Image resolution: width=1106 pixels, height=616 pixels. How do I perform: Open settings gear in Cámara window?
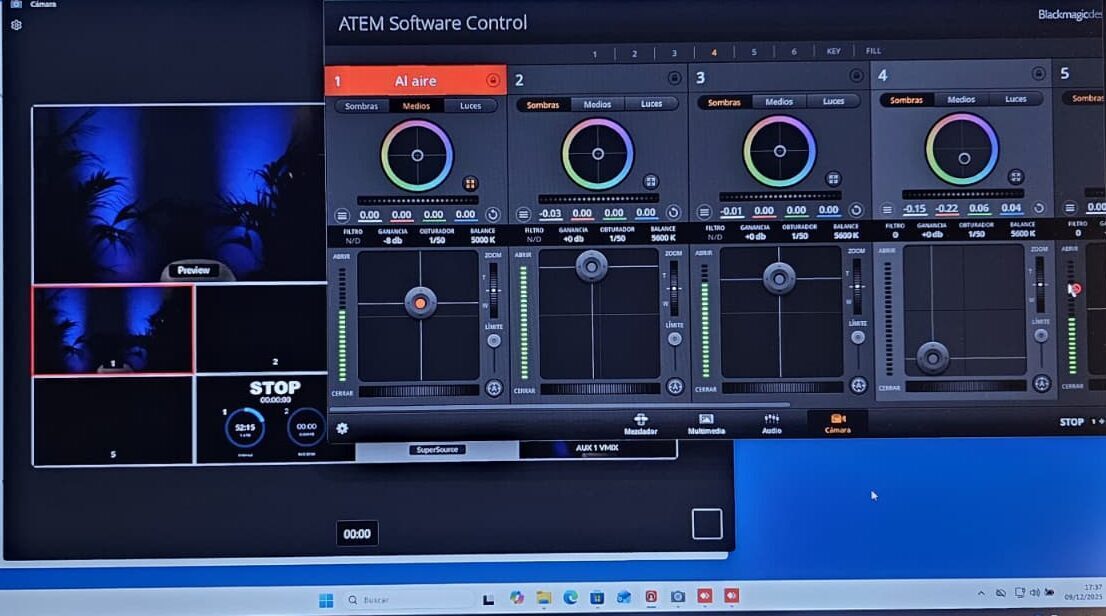tap(16, 25)
